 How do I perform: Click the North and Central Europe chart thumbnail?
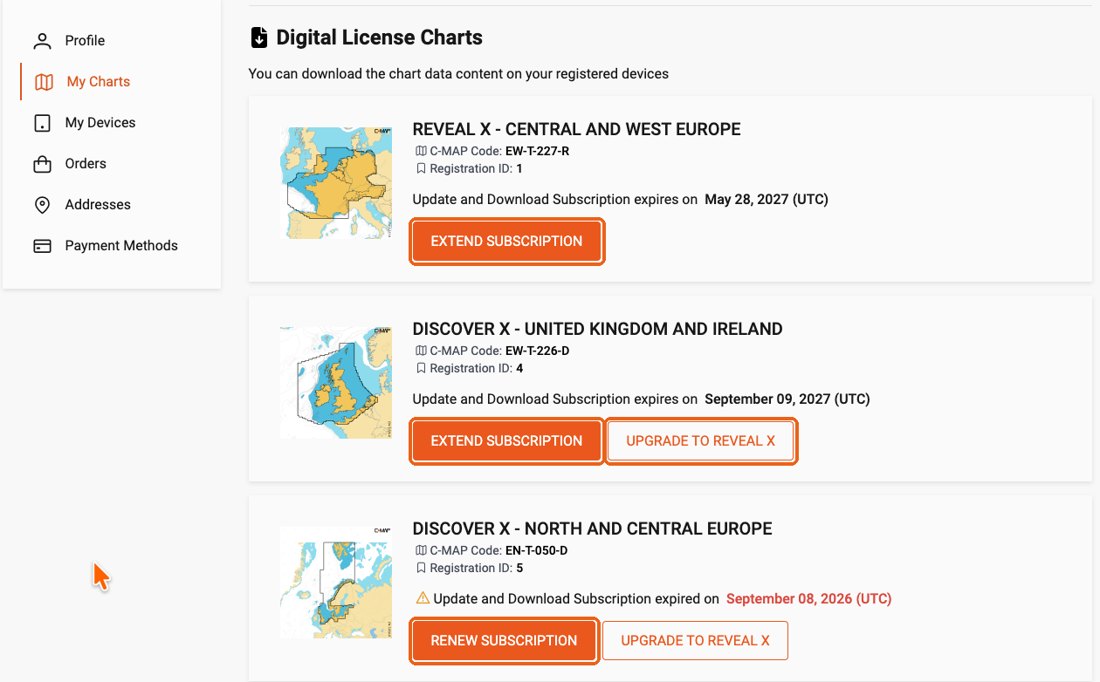(336, 582)
